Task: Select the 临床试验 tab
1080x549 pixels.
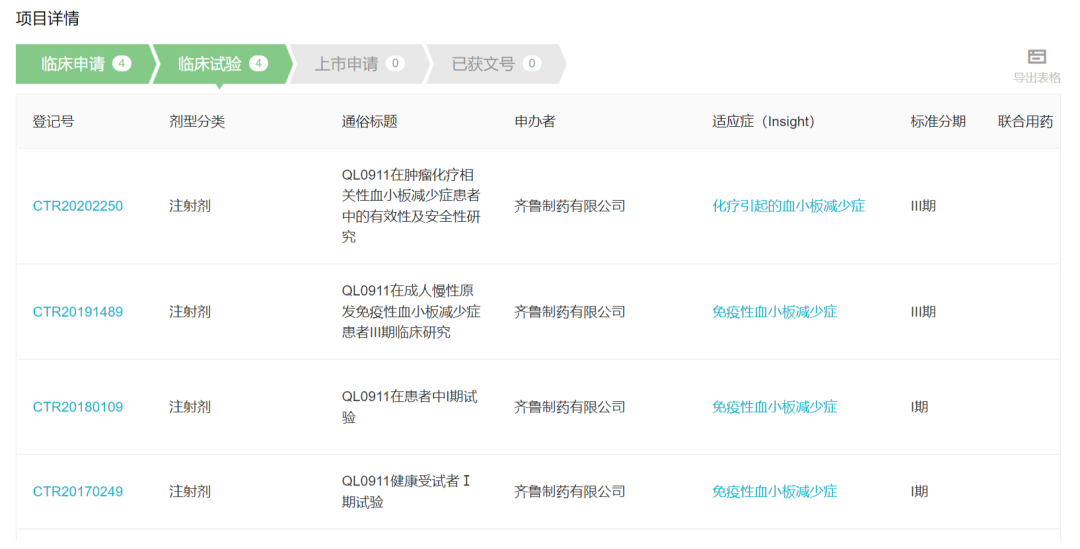Action: 210,64
